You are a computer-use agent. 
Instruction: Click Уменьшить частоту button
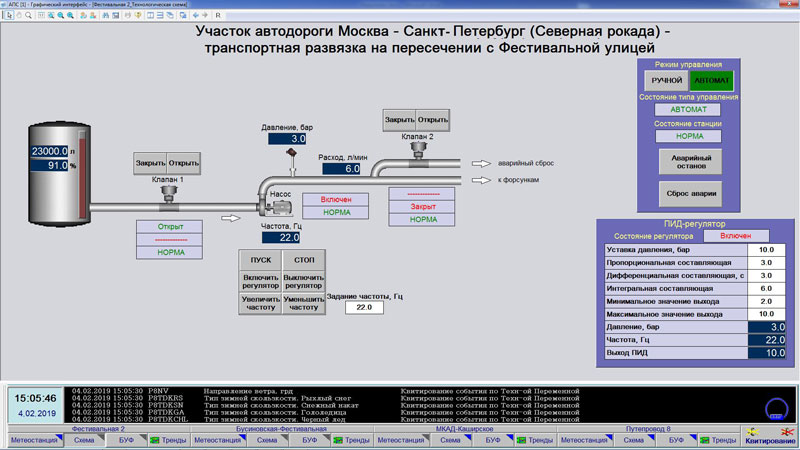click(304, 304)
